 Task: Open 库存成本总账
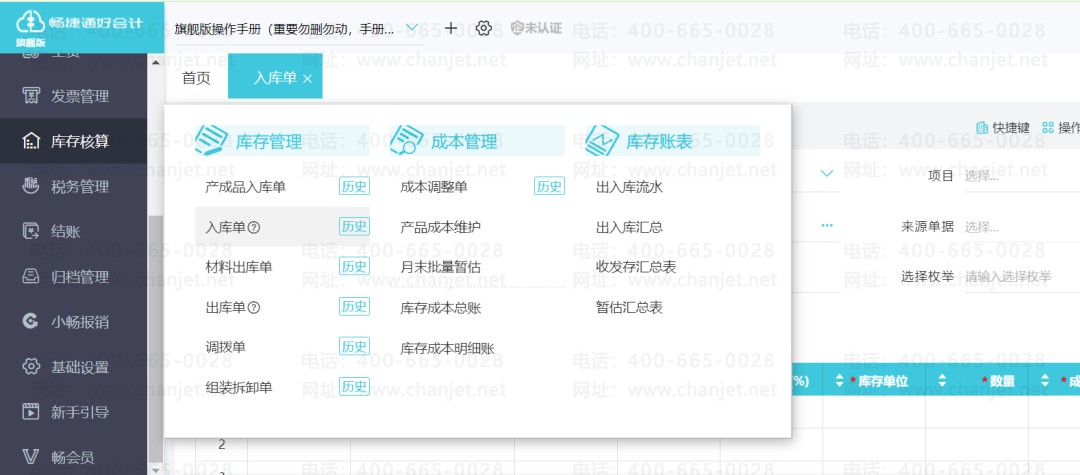(440, 308)
